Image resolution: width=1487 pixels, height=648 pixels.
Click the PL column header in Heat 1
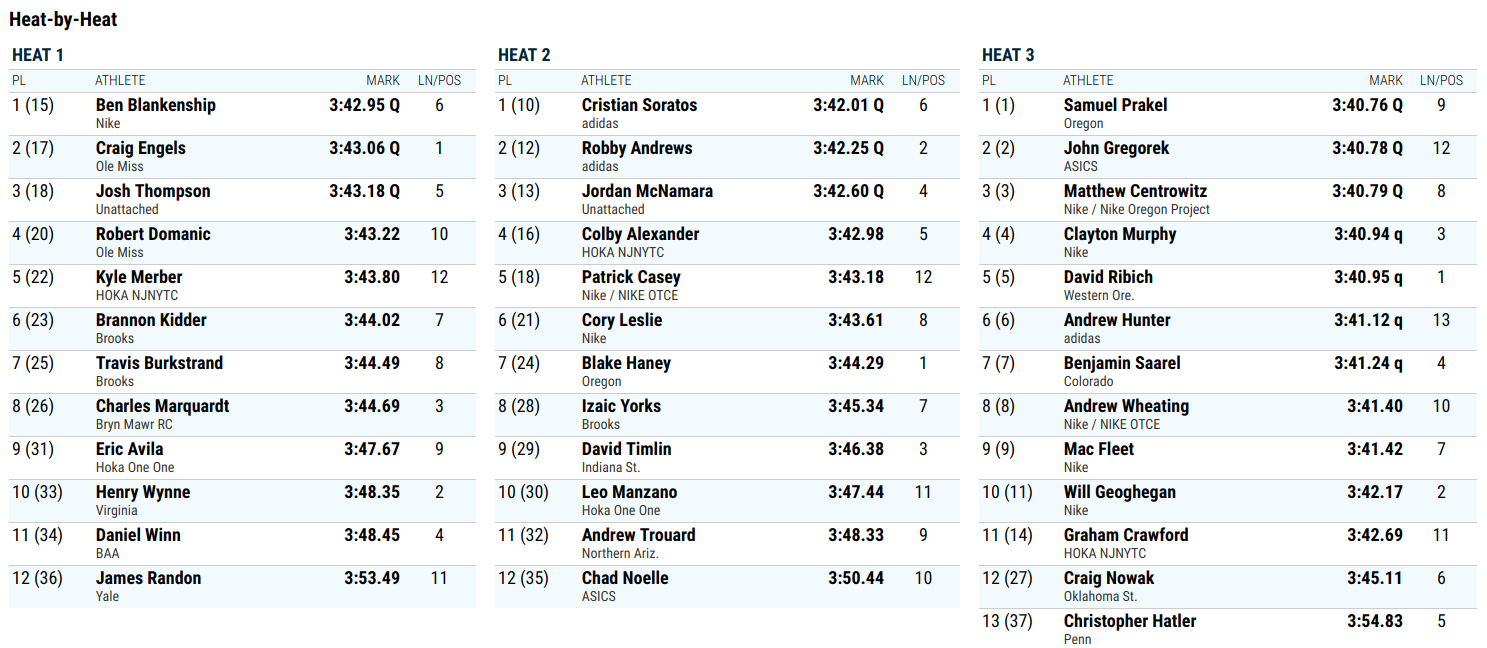19,80
